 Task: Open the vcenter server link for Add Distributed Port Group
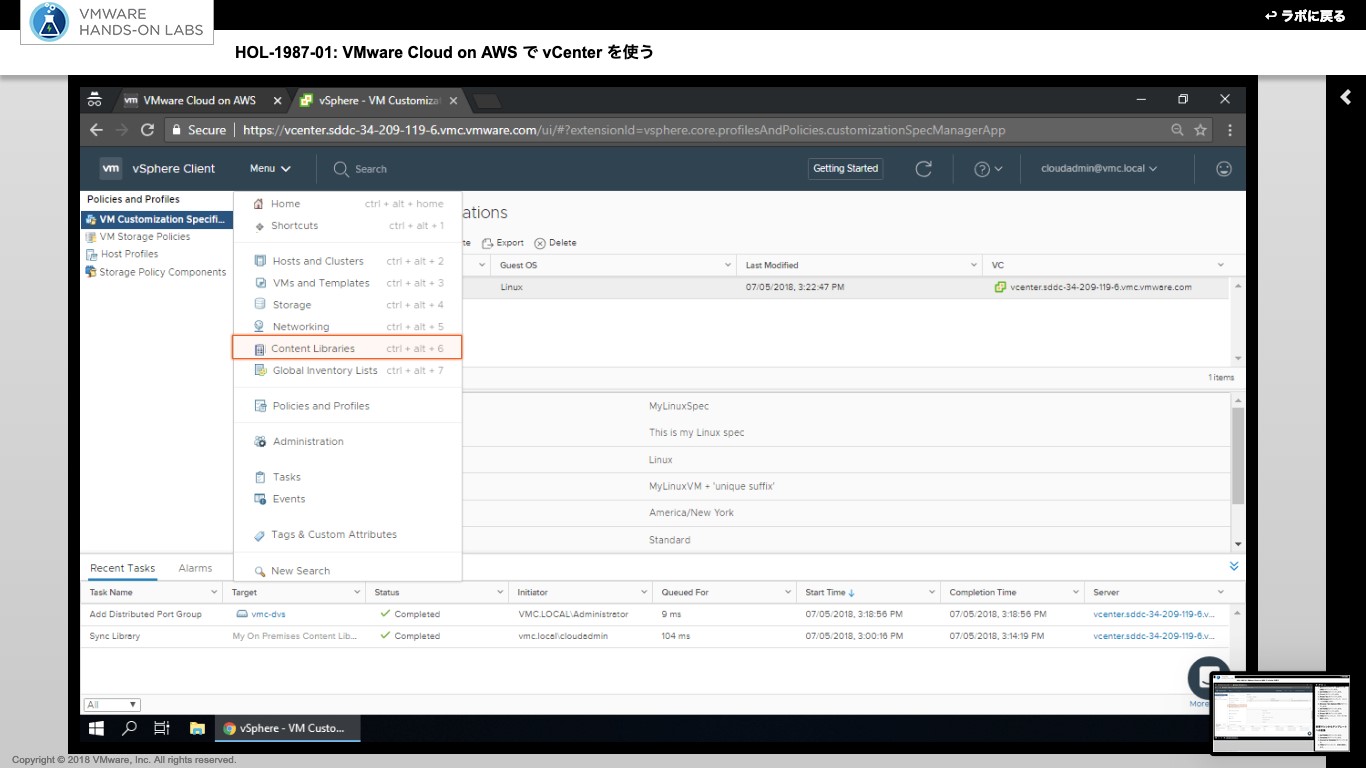[x=1154, y=614]
